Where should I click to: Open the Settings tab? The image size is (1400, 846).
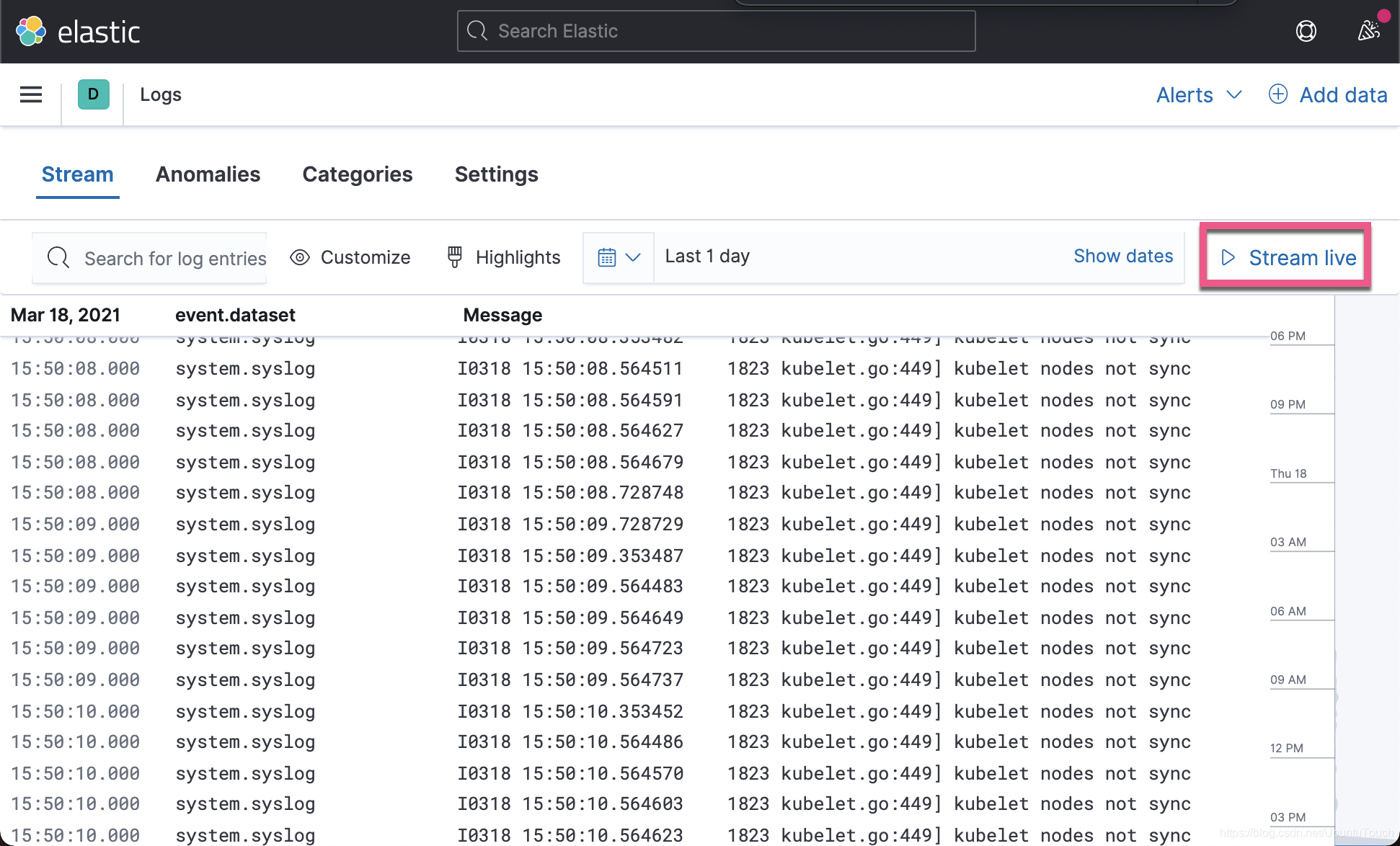[496, 174]
